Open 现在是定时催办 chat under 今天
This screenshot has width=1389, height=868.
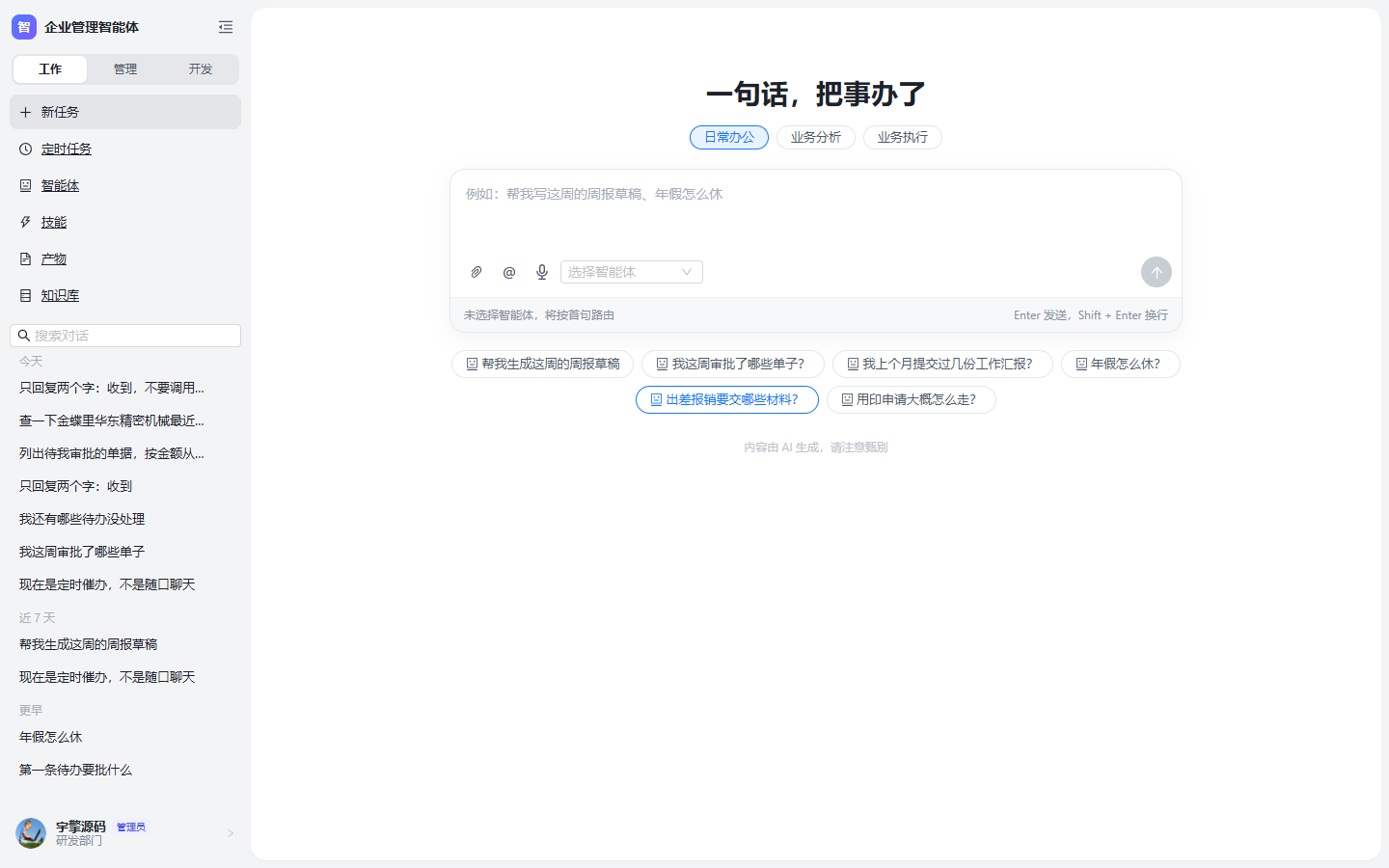click(x=125, y=584)
